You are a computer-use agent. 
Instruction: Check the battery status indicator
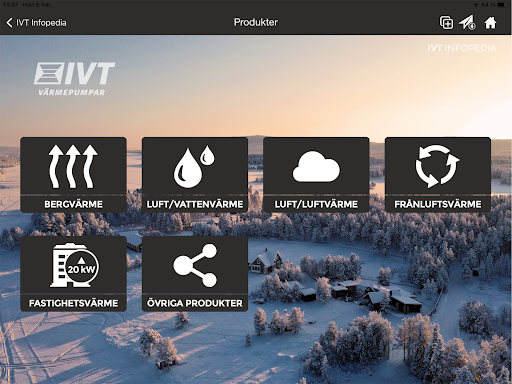[502, 5]
